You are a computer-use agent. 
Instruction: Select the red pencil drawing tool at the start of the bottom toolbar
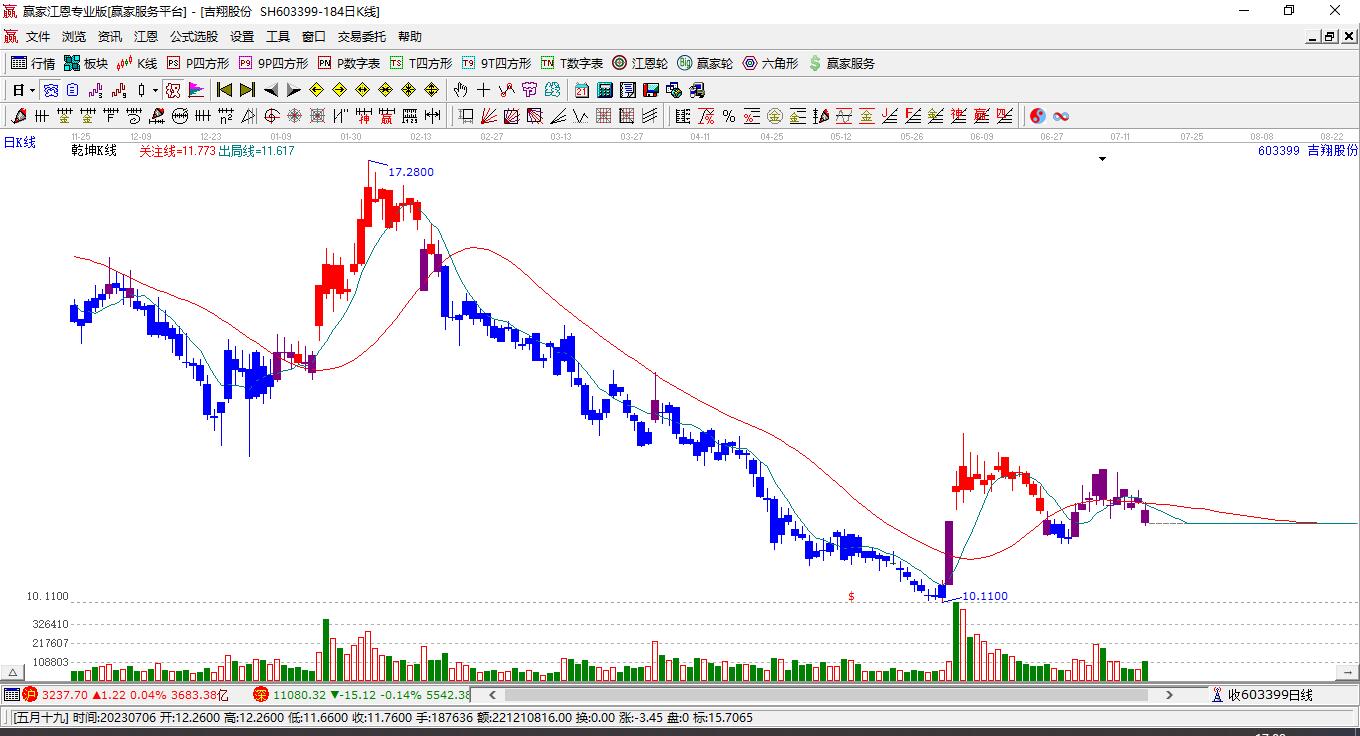coord(18,116)
